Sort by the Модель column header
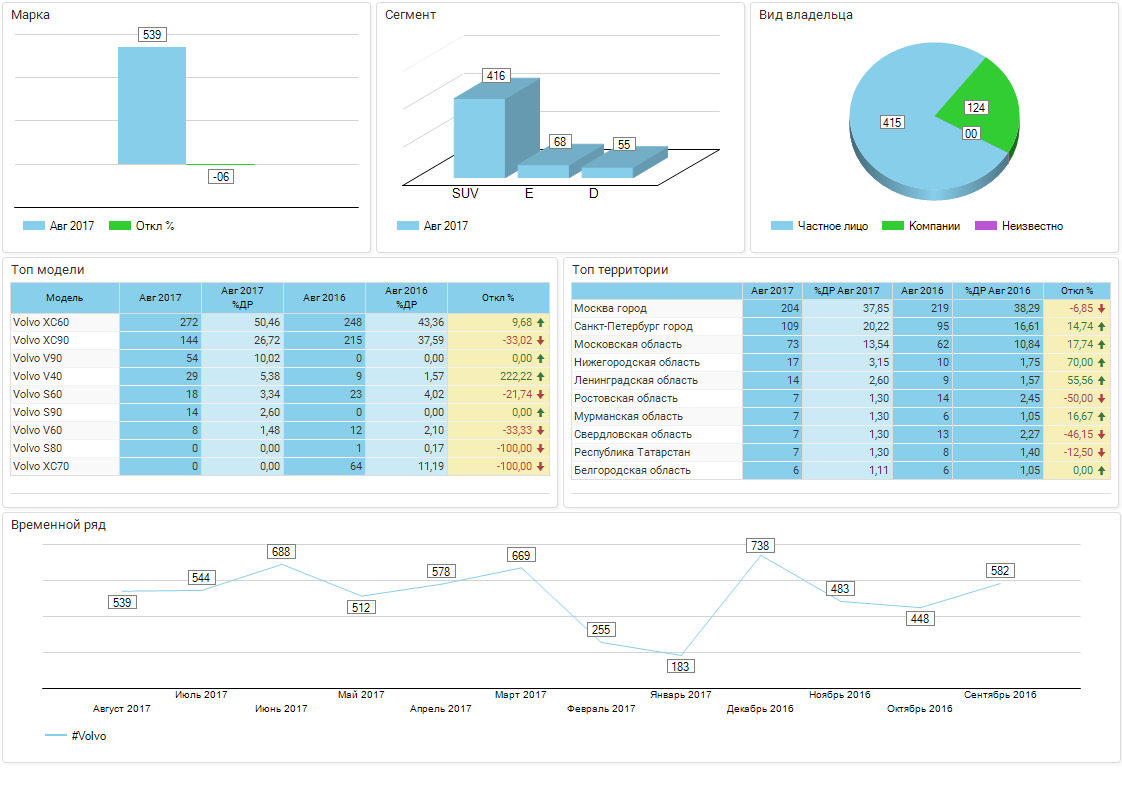This screenshot has height=793, width=1122. pos(65,298)
